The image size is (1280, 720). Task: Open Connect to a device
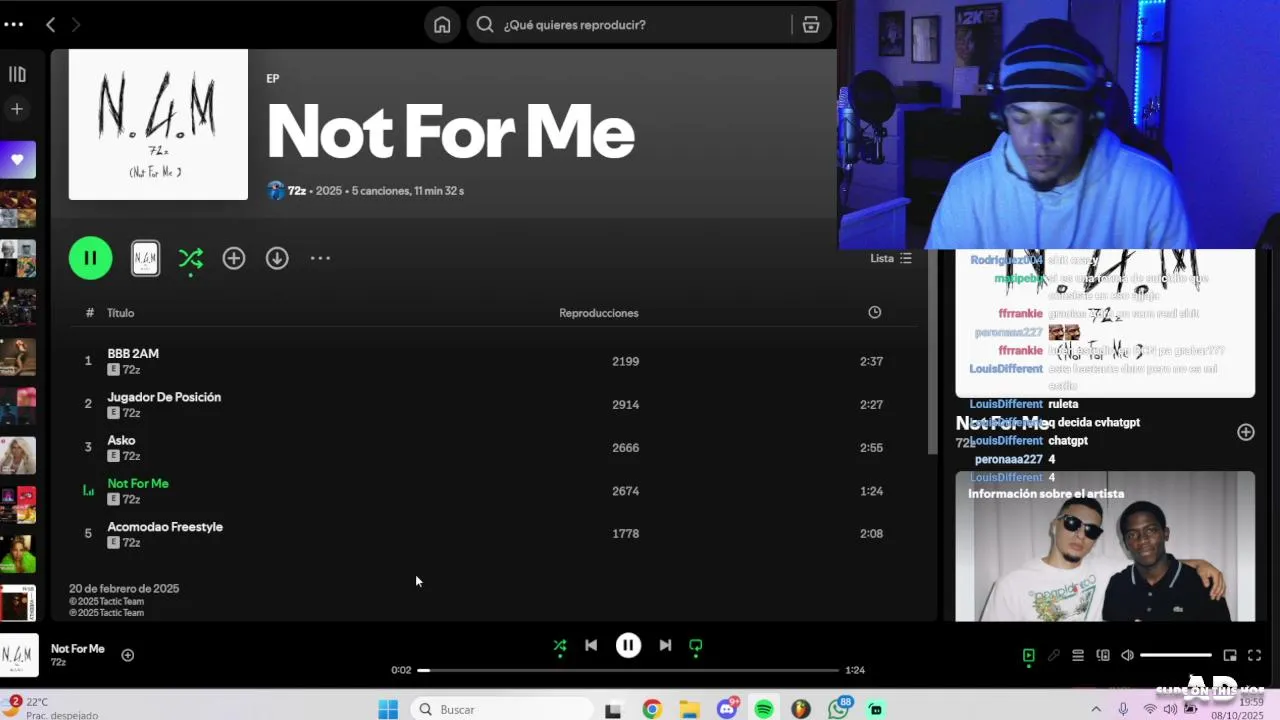pos(1103,656)
